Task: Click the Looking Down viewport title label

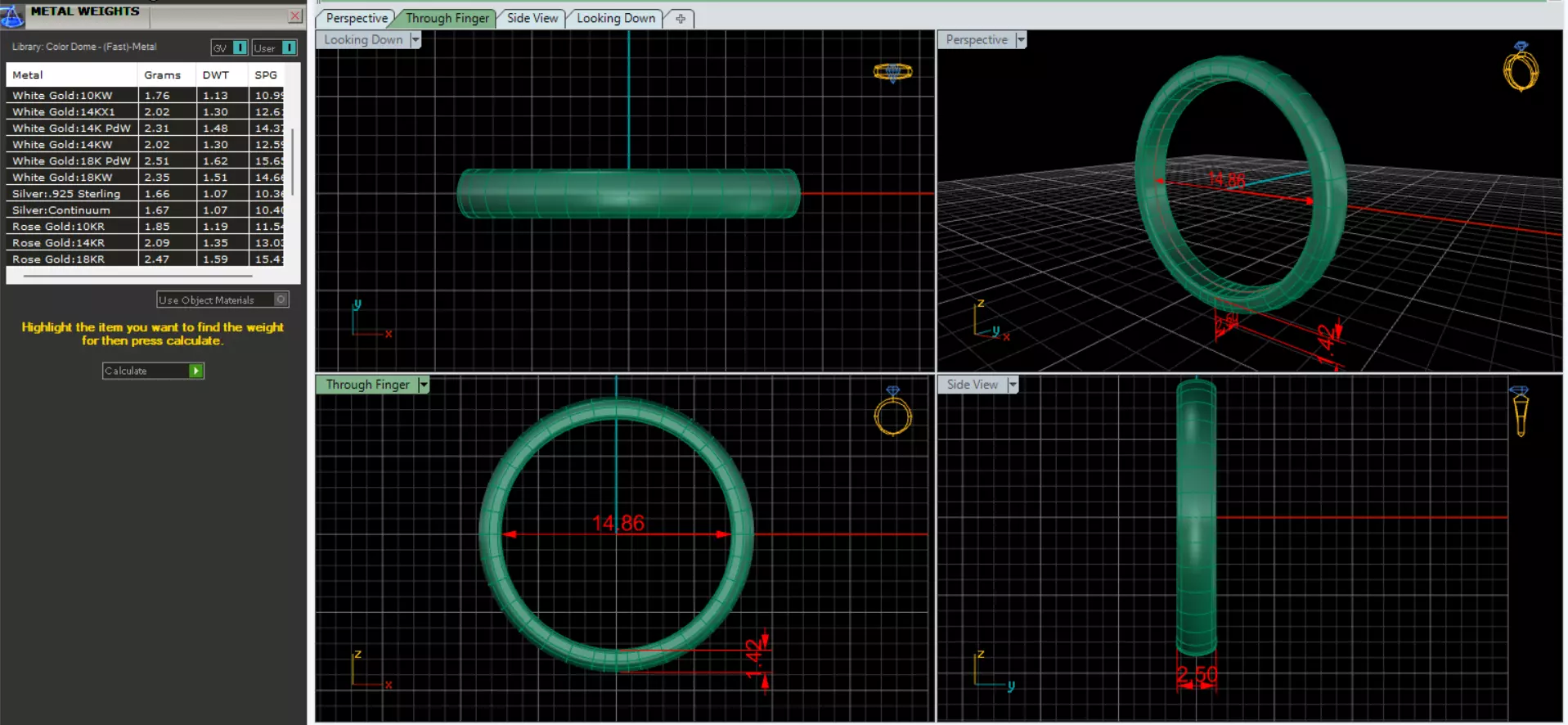Action: [363, 39]
